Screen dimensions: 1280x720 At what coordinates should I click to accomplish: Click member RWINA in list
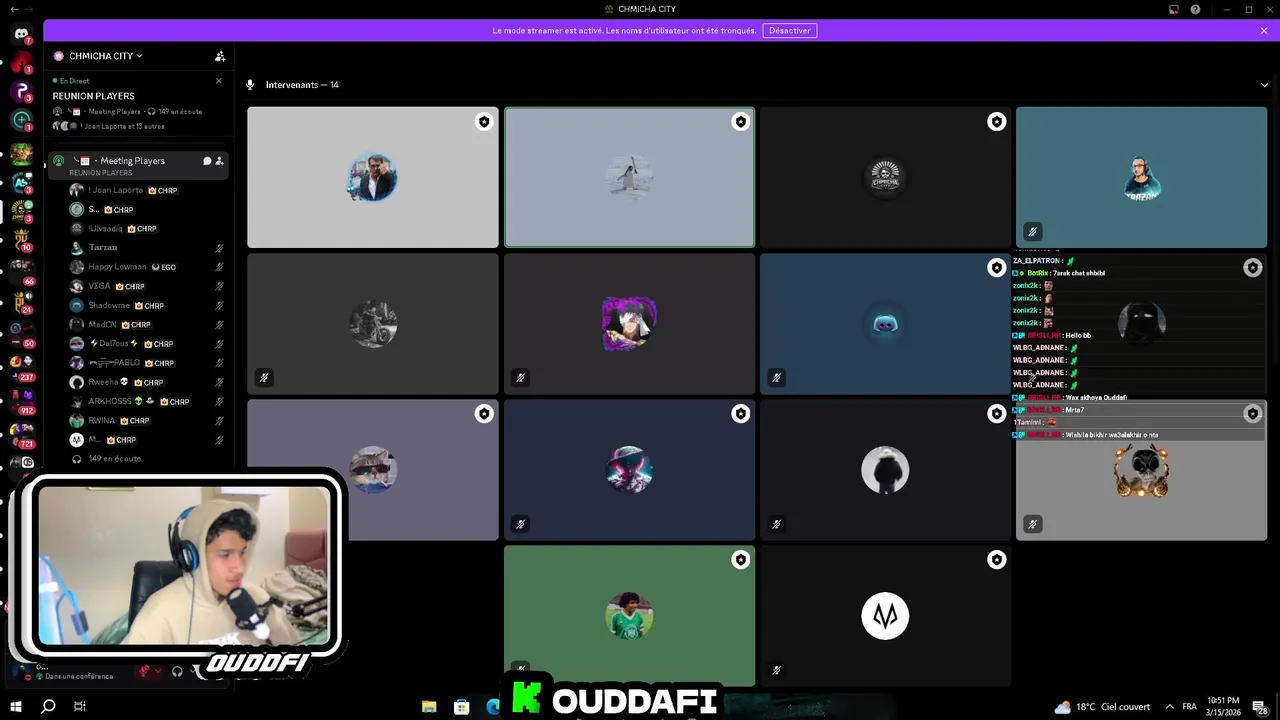tap(138, 421)
